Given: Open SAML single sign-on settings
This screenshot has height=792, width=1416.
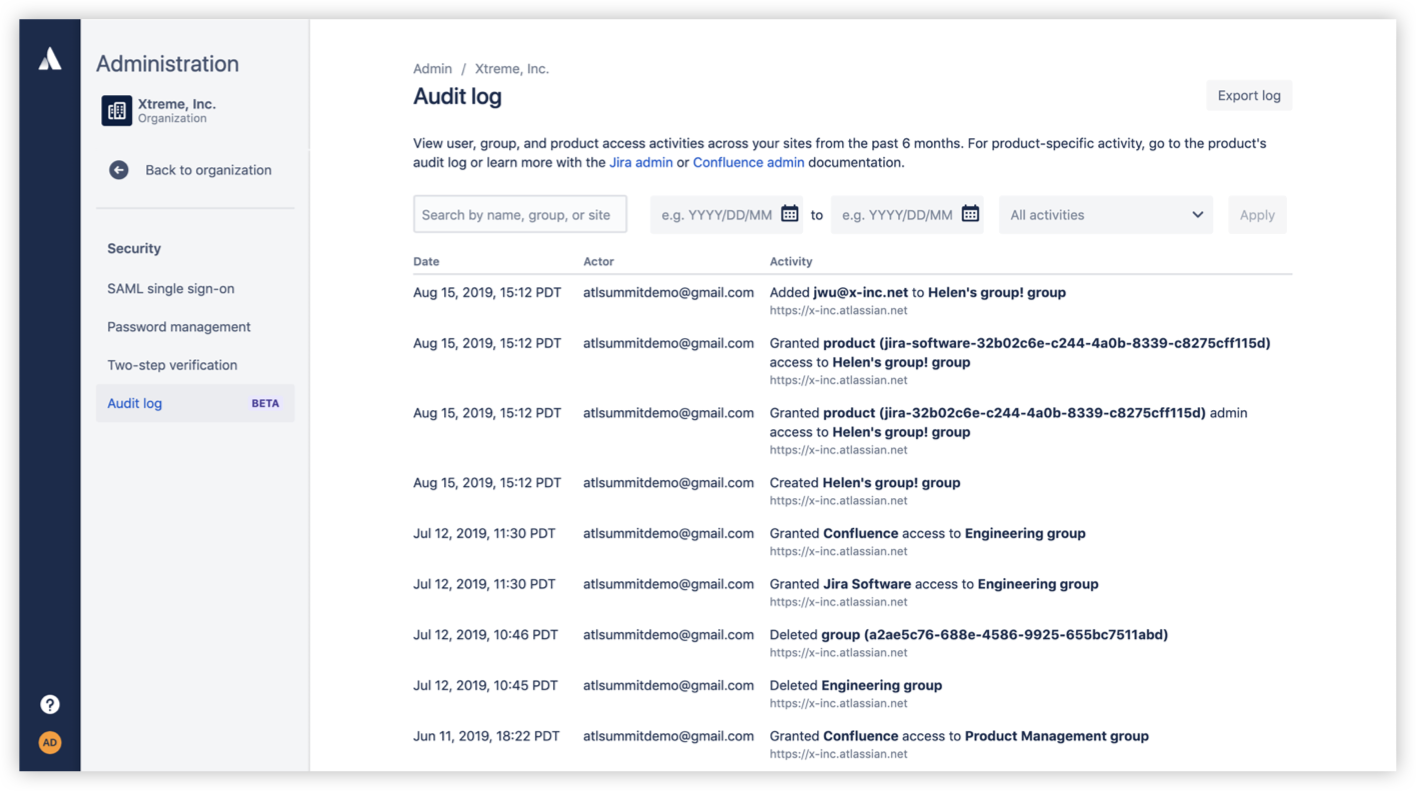Looking at the screenshot, I should tap(171, 289).
